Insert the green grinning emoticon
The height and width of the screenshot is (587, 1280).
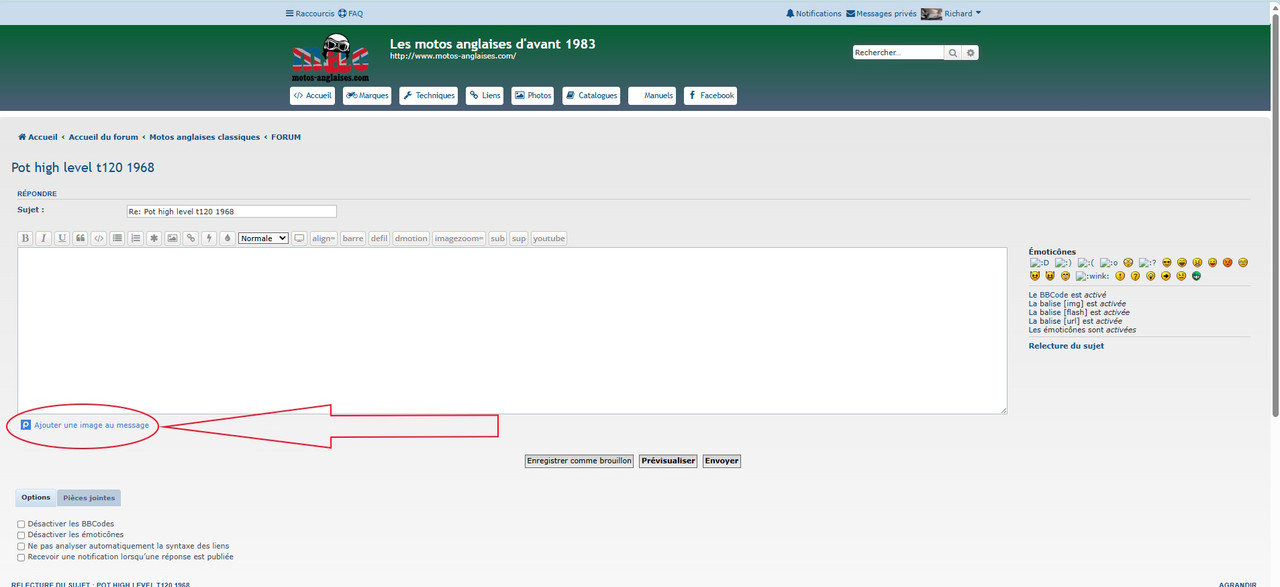pyautogui.click(x=1197, y=276)
